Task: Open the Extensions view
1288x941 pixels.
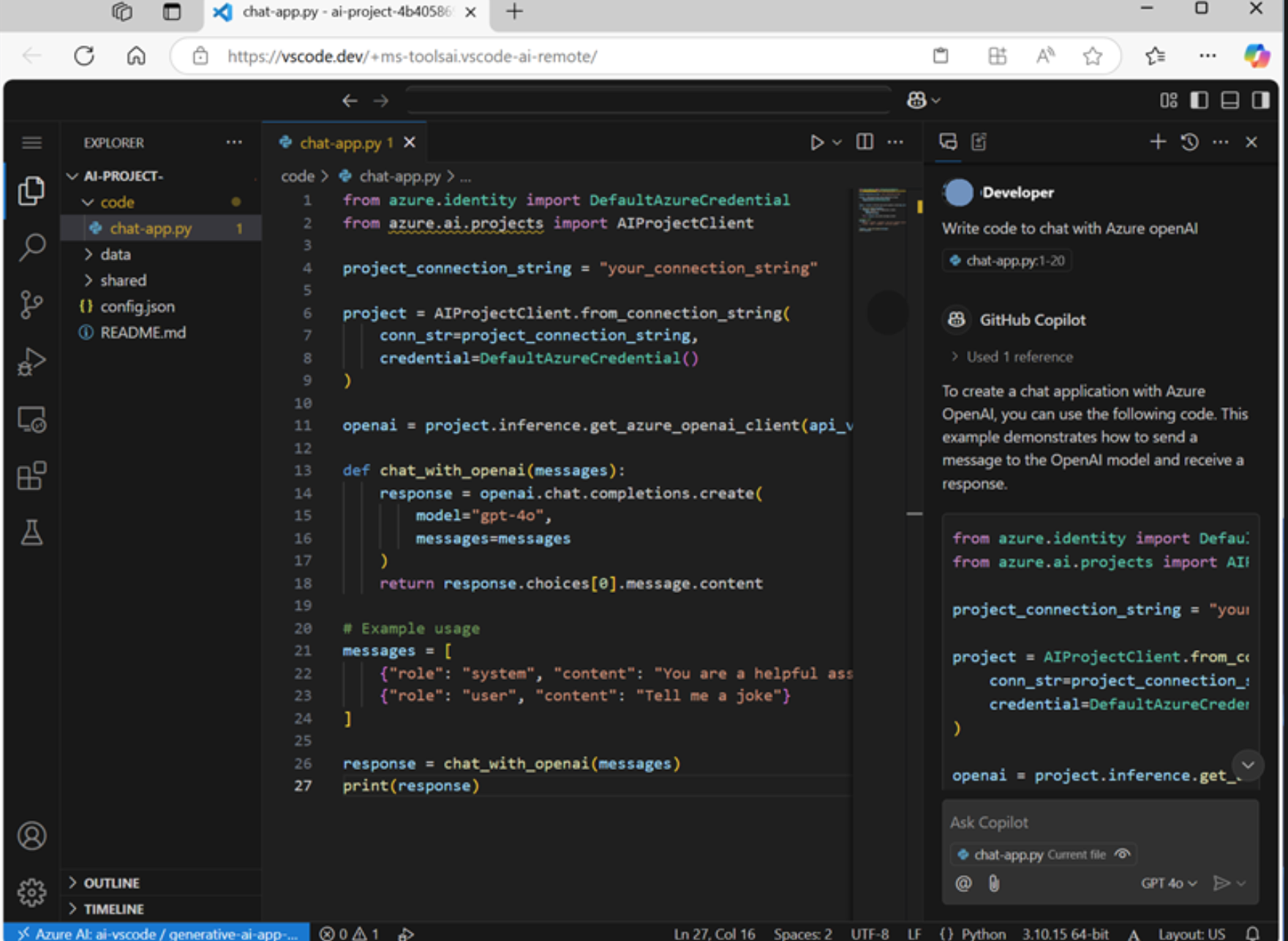Action: pos(31,476)
